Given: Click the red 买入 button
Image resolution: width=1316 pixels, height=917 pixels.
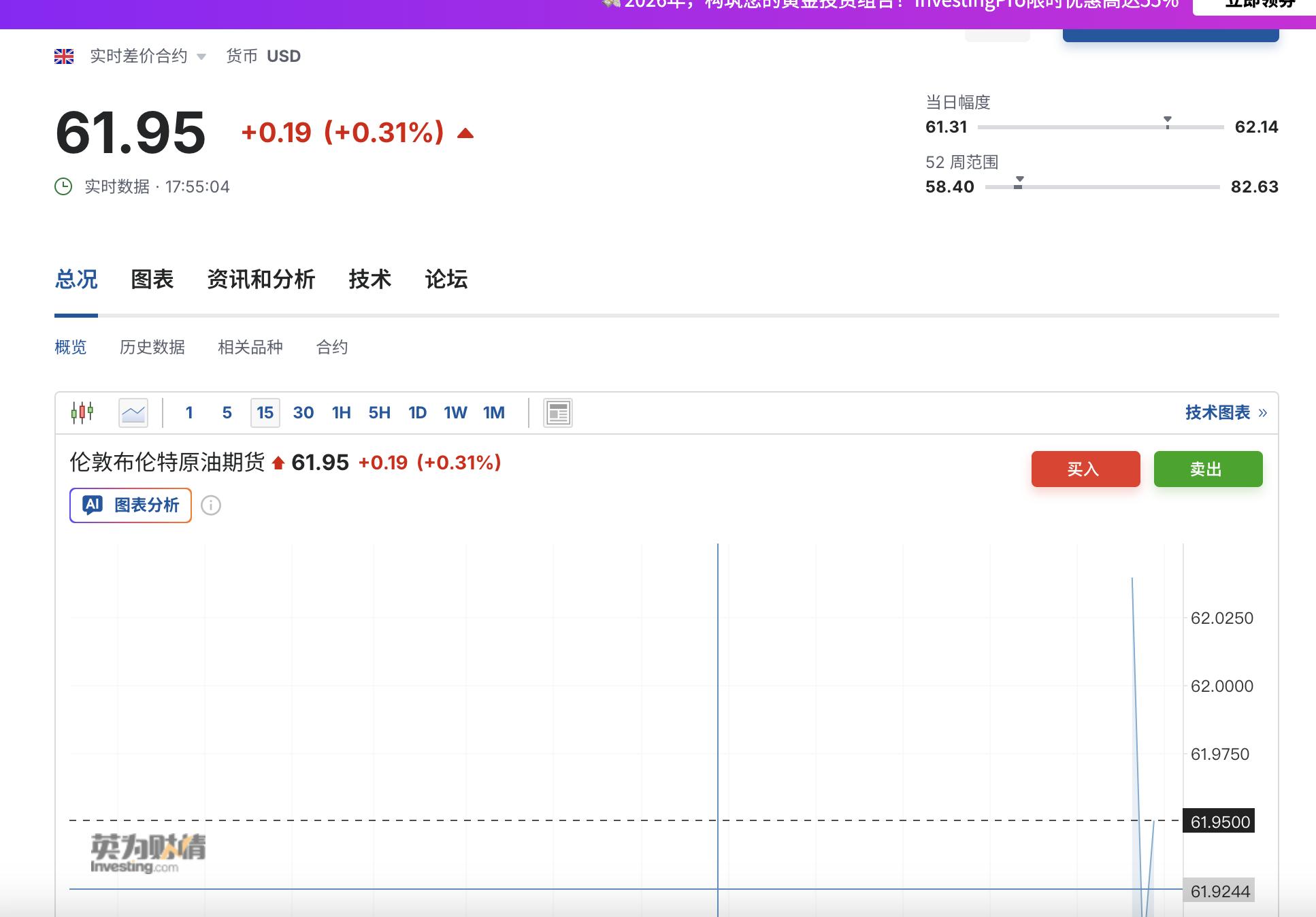Looking at the screenshot, I should click(1085, 469).
